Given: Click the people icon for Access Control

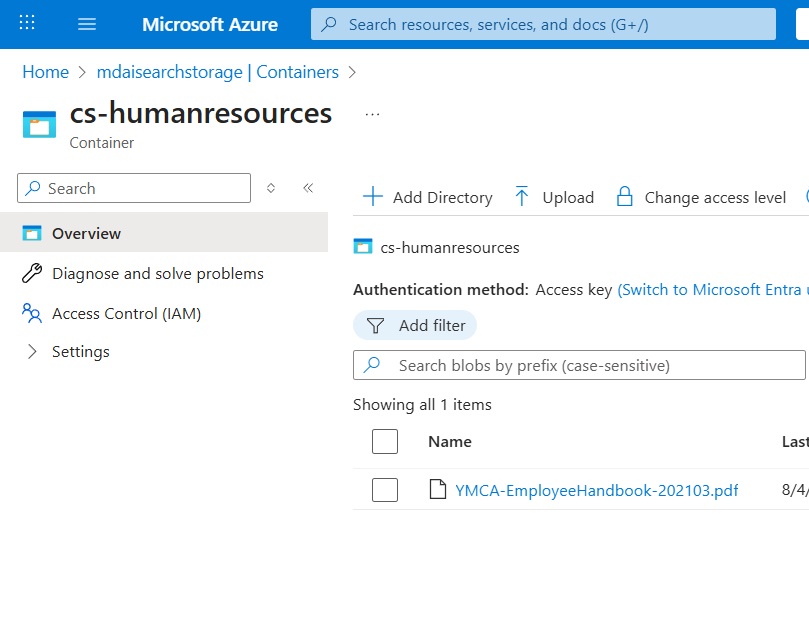Looking at the screenshot, I should [32, 313].
